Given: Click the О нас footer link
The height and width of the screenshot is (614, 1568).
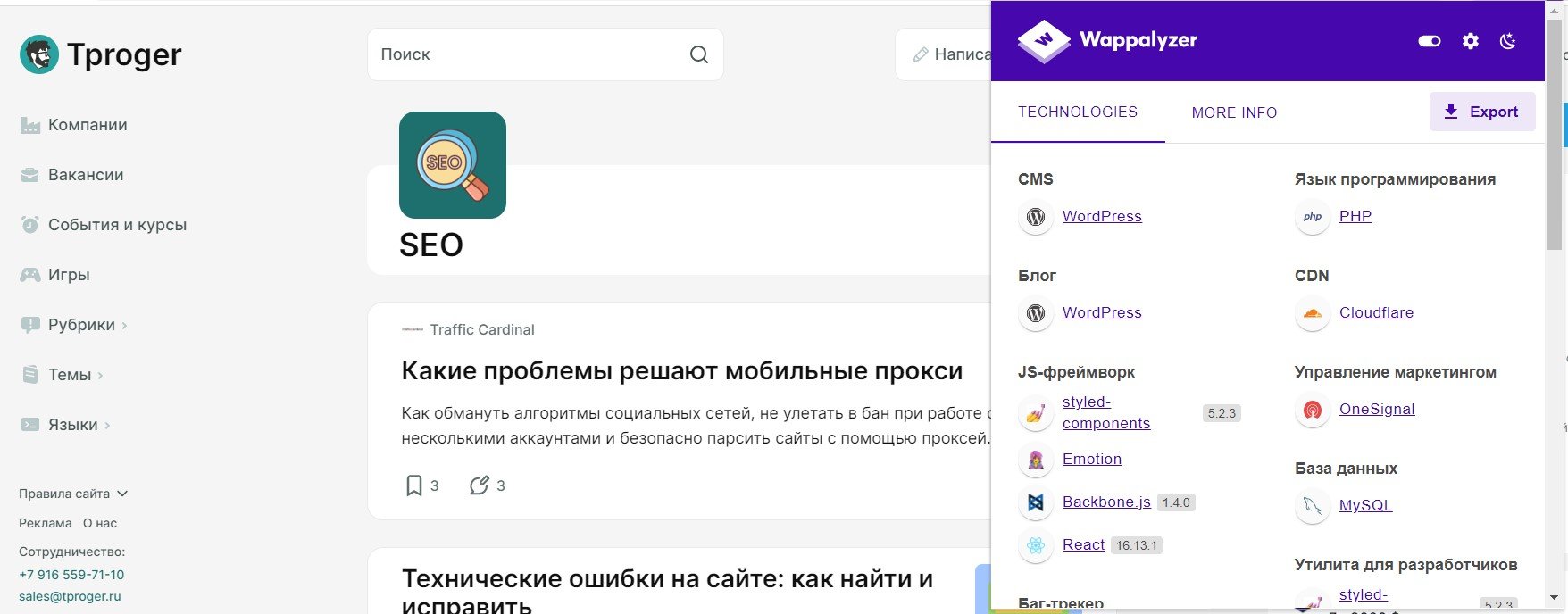Looking at the screenshot, I should (x=100, y=523).
